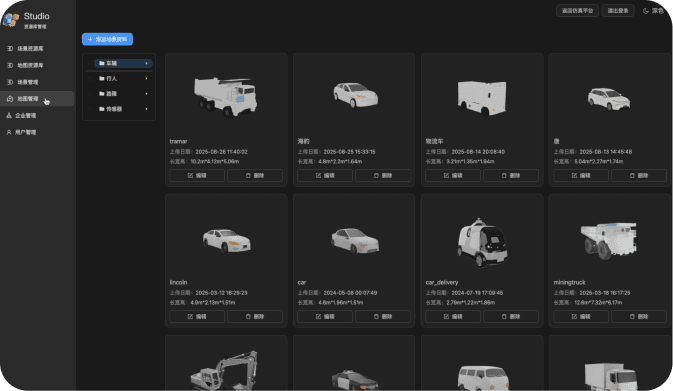Edit the tramar vehicle card
The width and height of the screenshot is (673, 391).
(197, 176)
